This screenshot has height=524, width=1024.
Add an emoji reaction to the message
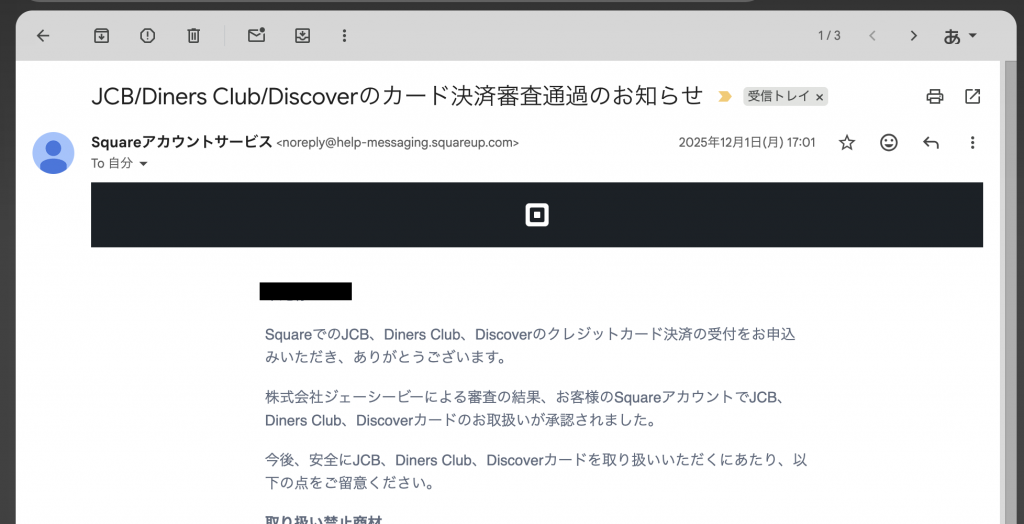[888, 143]
